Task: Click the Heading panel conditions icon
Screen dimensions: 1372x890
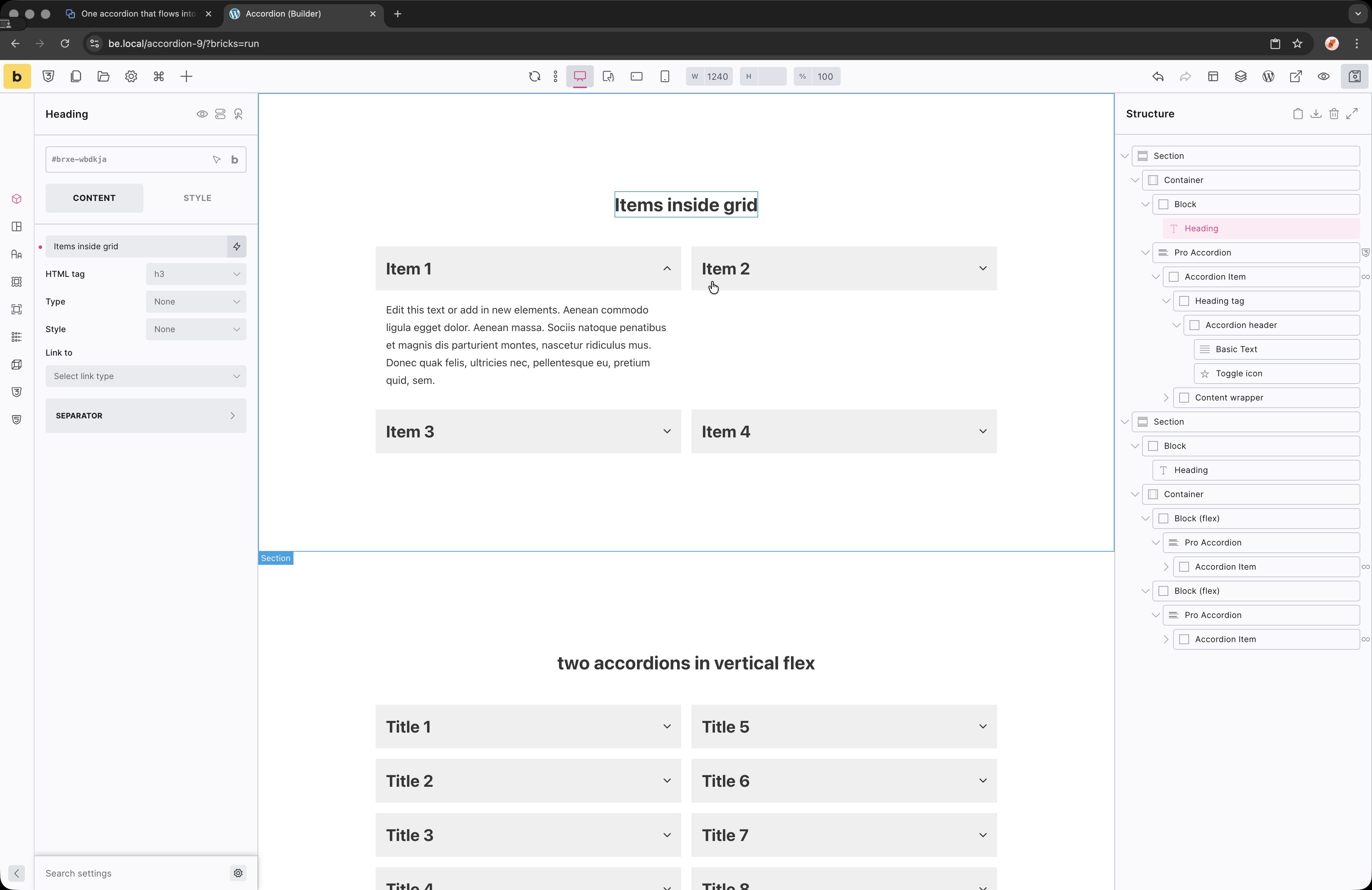Action: (x=220, y=114)
